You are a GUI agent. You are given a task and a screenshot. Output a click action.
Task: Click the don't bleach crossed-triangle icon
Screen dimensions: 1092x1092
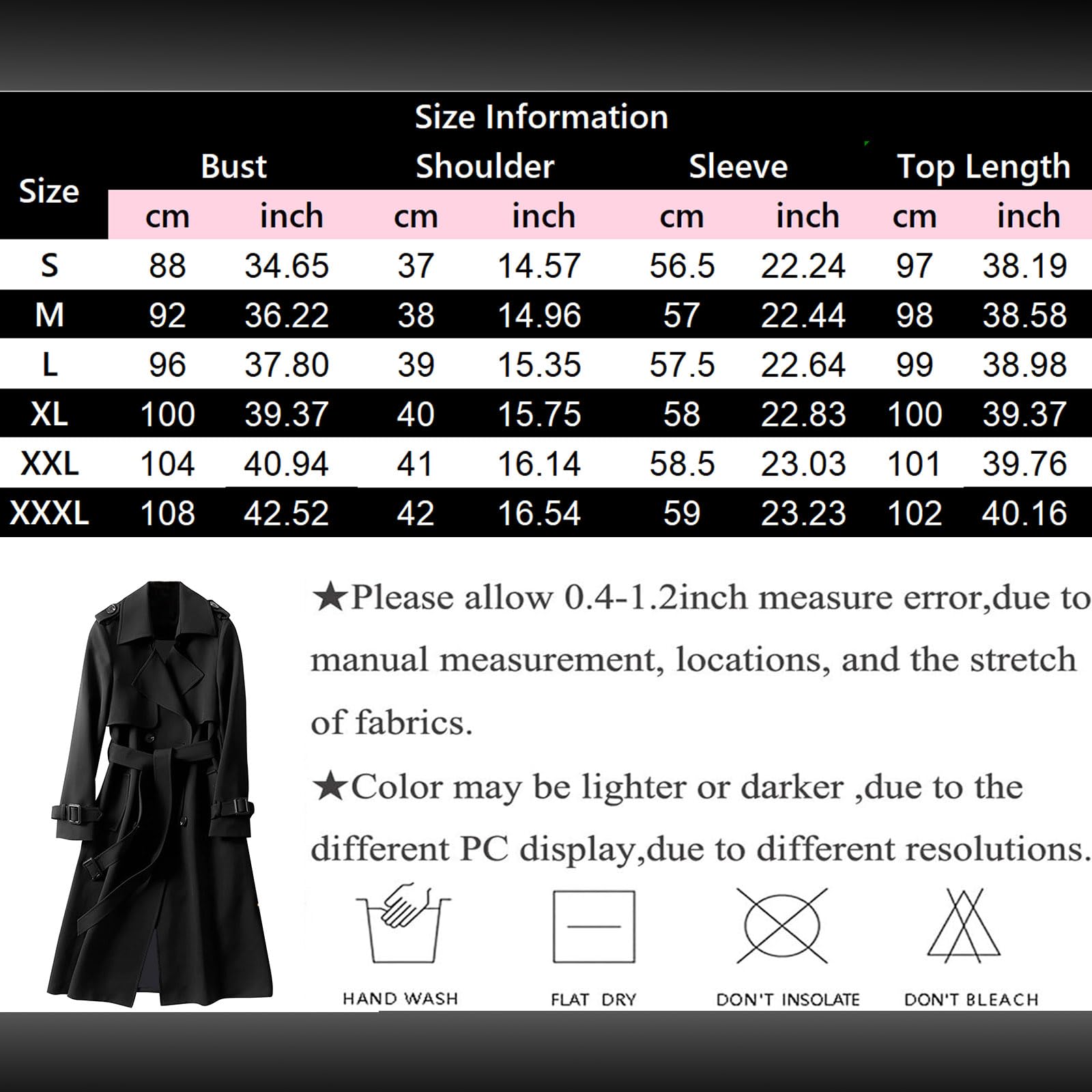pos(964,925)
